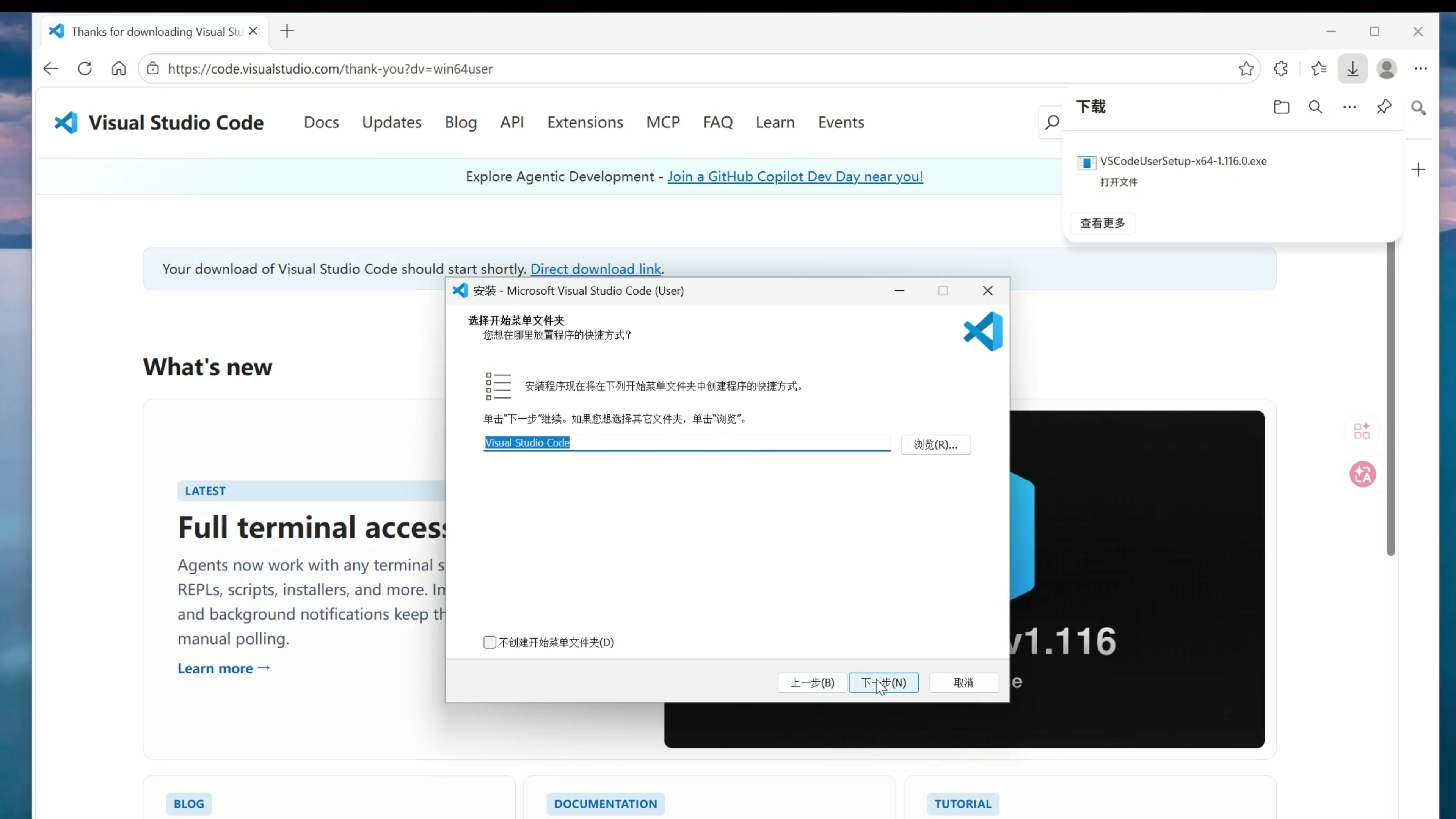Viewport: 1456px width, 819px height.
Task: Follow the Direct download link
Action: (x=596, y=269)
